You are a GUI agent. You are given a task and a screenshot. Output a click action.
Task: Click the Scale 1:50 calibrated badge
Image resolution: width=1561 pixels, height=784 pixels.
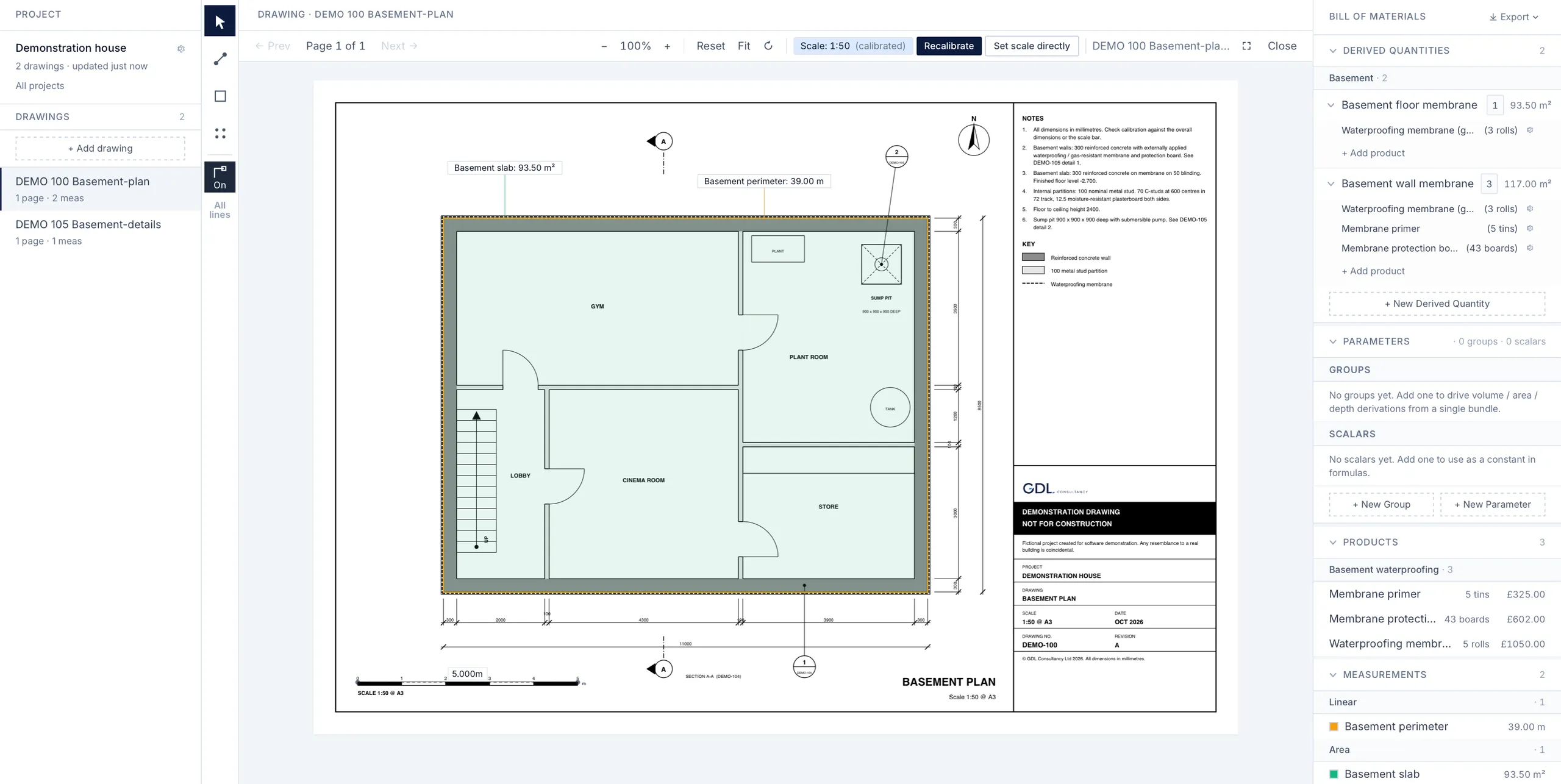point(852,46)
